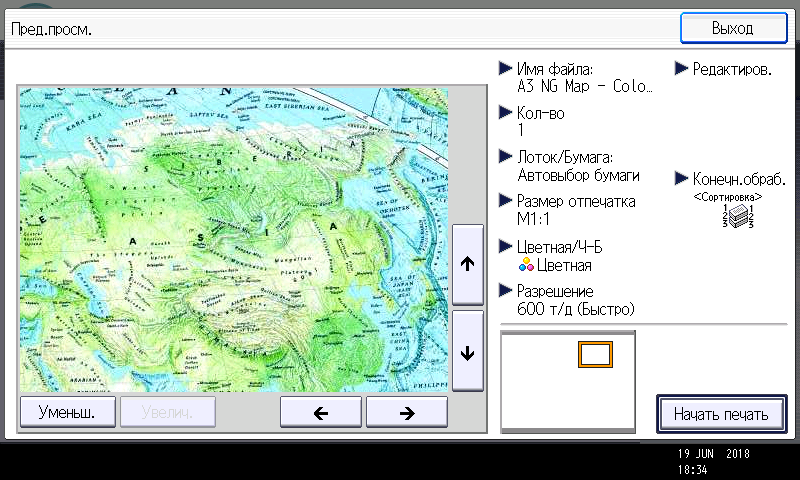Screen dimensions: 800x480
Task: Pan preview up with the up arrow
Action: point(467,264)
